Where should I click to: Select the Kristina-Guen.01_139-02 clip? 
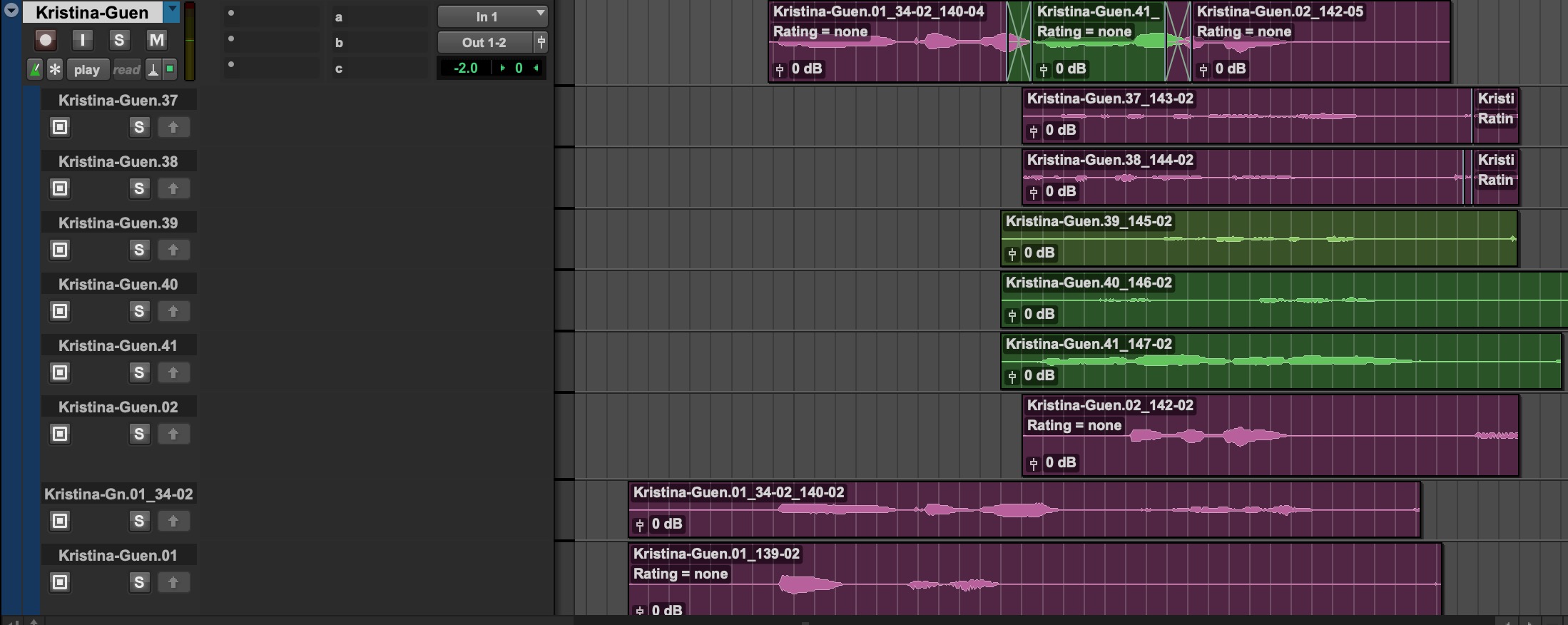coord(1035,579)
